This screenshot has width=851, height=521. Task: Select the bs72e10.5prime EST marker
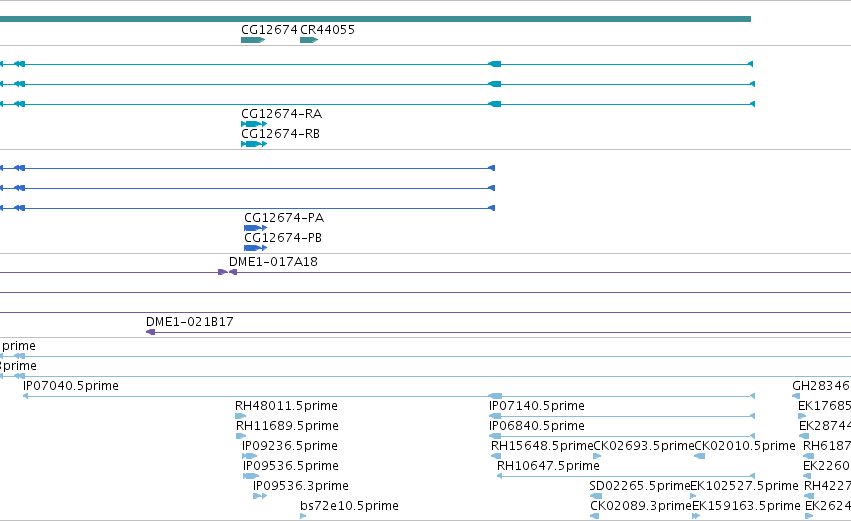[x=303, y=516]
